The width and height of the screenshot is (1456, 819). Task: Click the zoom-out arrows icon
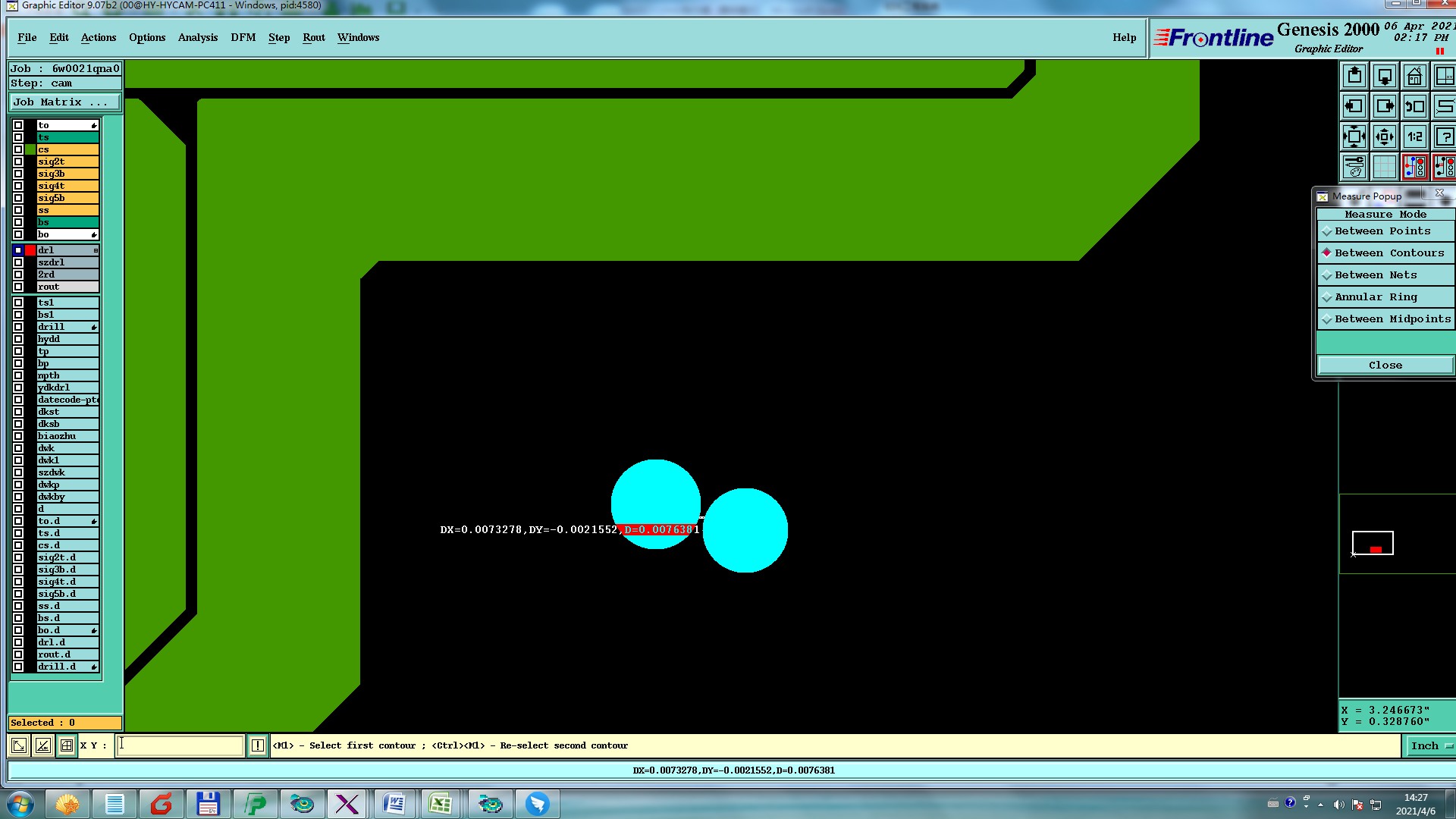pos(1384,137)
